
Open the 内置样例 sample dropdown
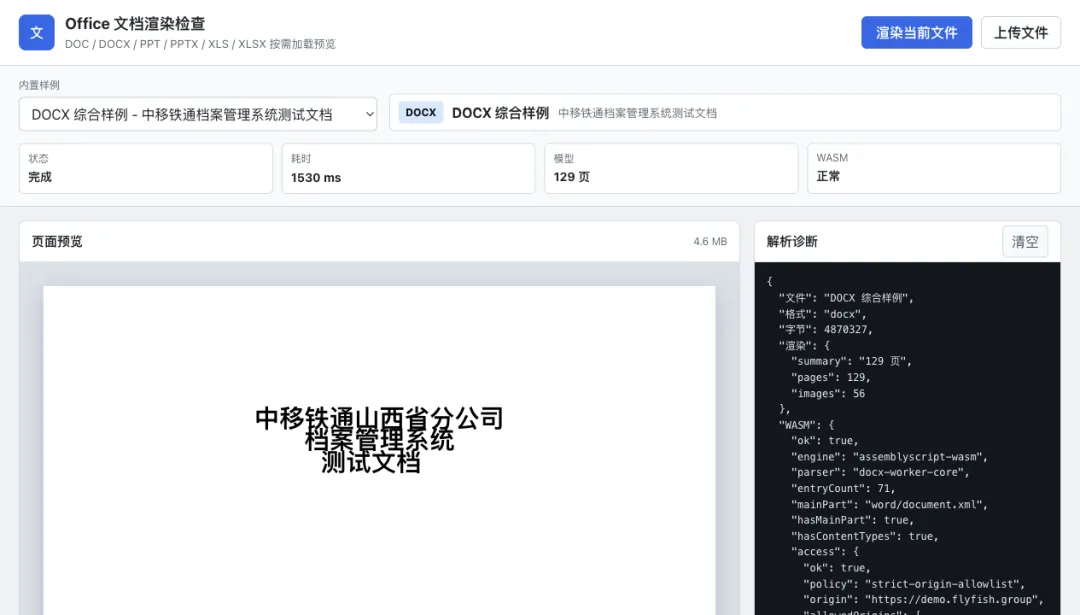198,114
